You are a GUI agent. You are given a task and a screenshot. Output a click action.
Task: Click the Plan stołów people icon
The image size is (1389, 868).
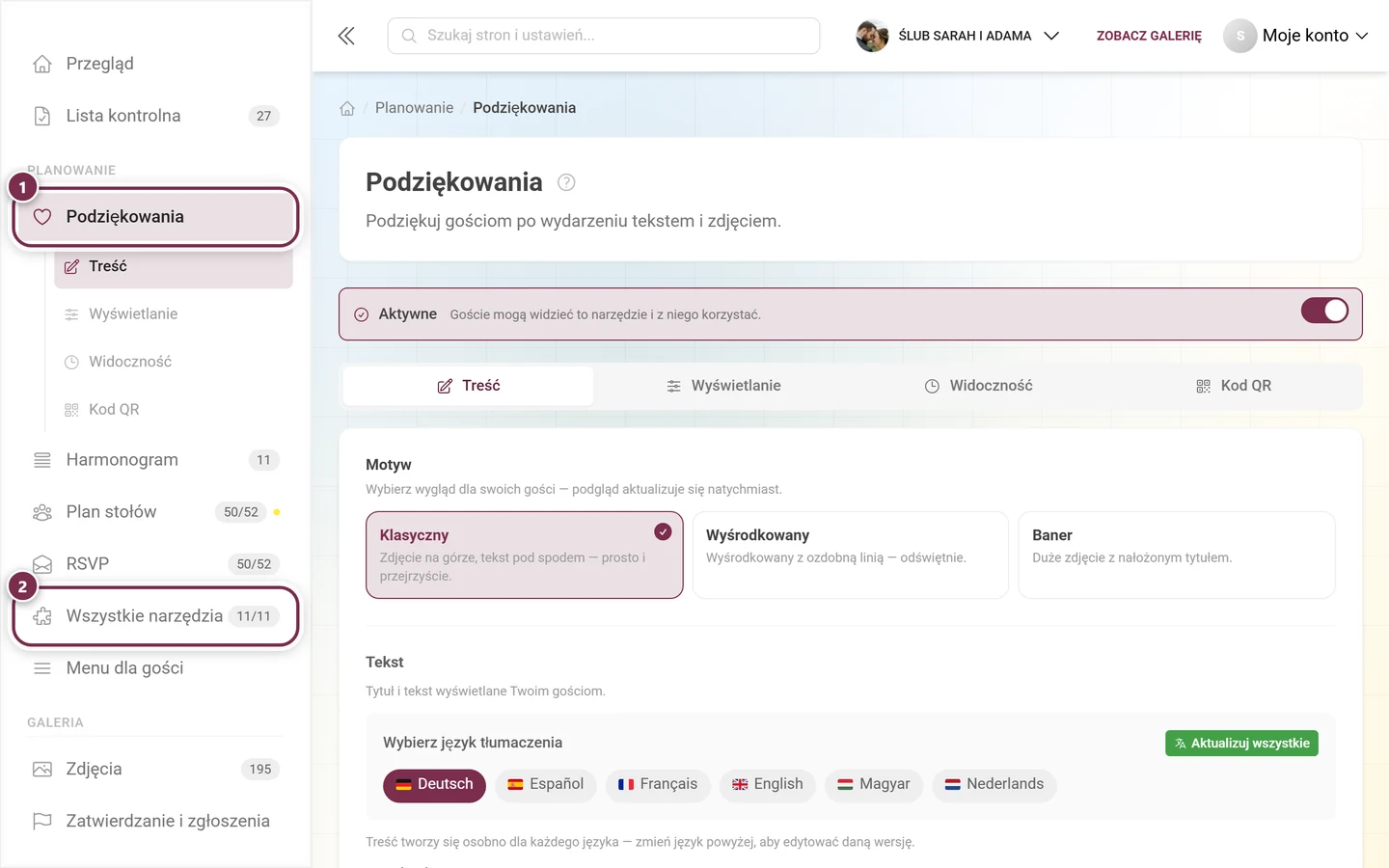tap(42, 512)
